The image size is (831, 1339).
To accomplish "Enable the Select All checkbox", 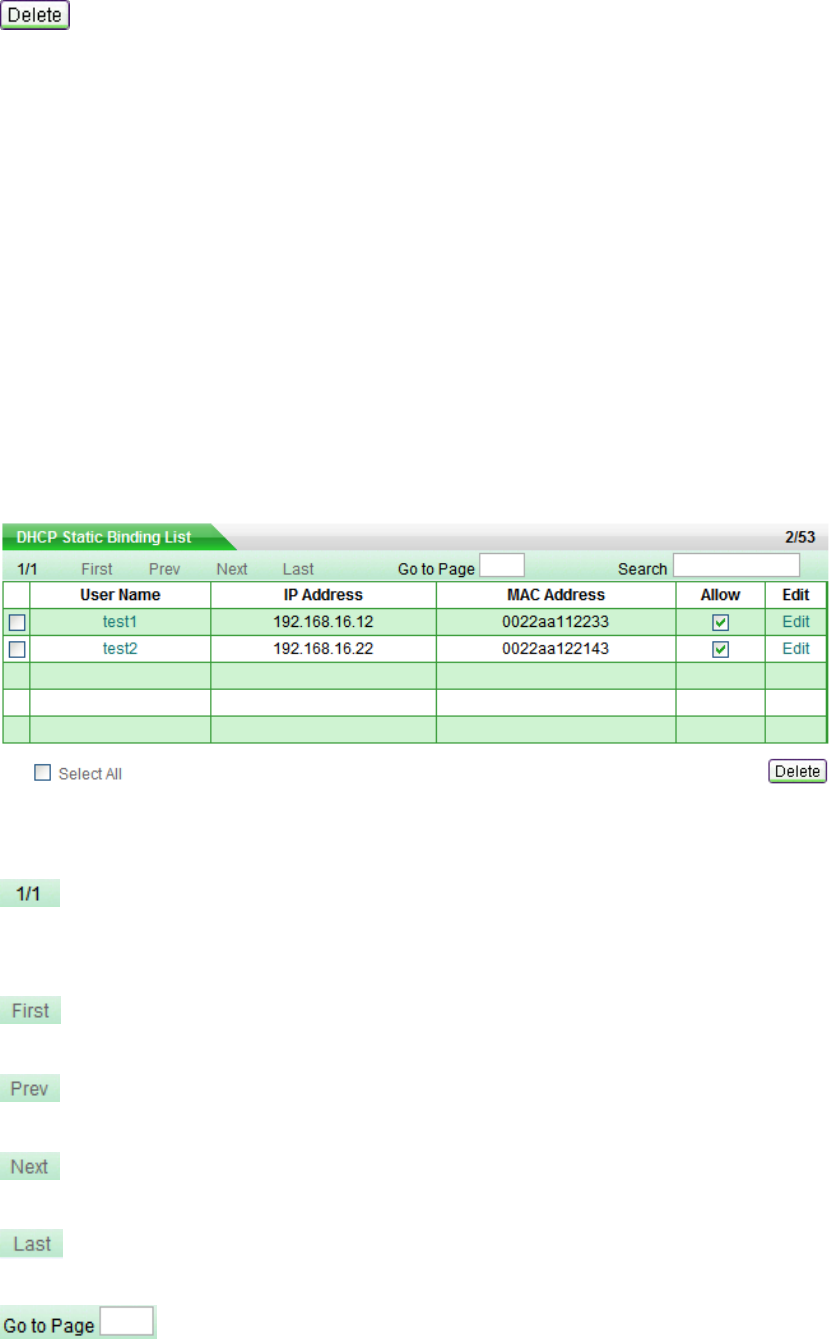I will point(42,773).
